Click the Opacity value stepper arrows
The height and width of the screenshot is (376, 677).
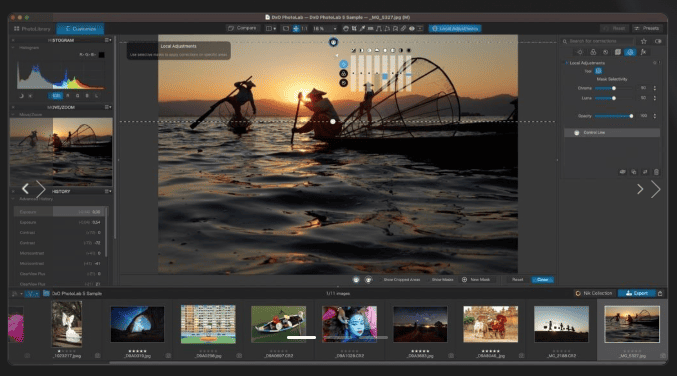point(655,116)
